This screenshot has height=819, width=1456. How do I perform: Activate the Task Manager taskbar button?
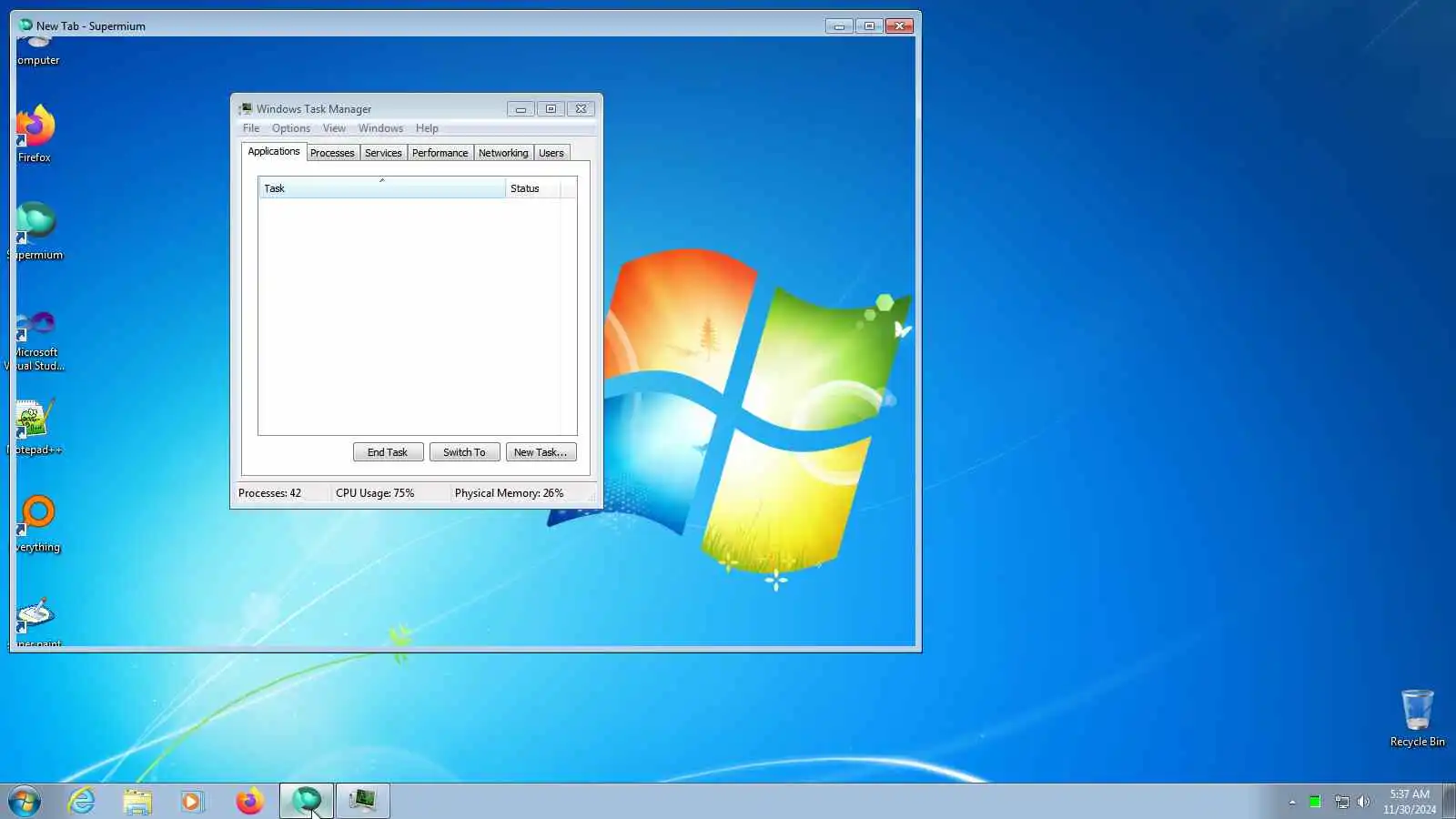pos(363,801)
